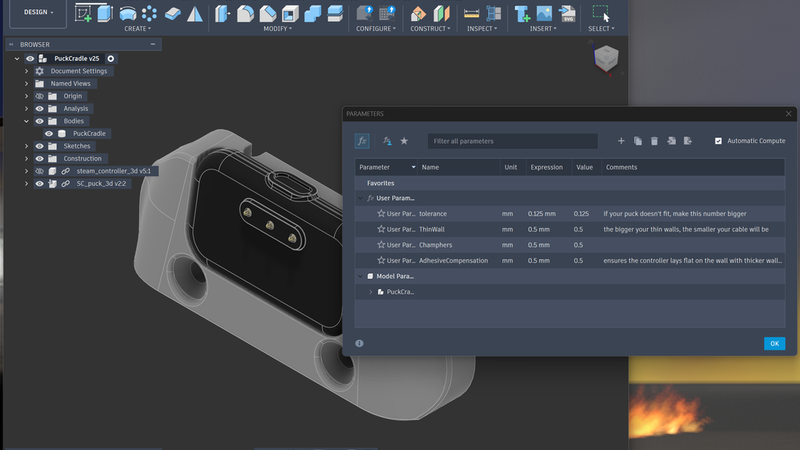800x450 pixels.
Task: Toggle visibility of Sketches folder
Action: (x=39, y=146)
